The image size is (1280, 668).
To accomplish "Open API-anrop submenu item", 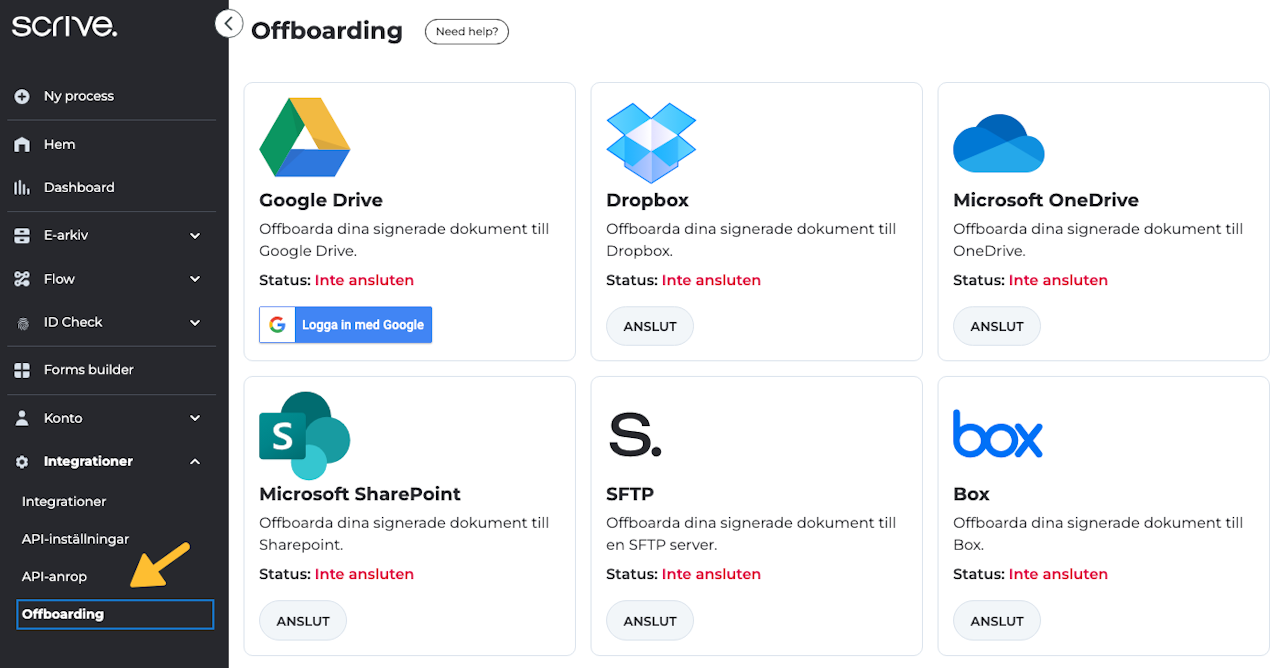I will 55,577.
